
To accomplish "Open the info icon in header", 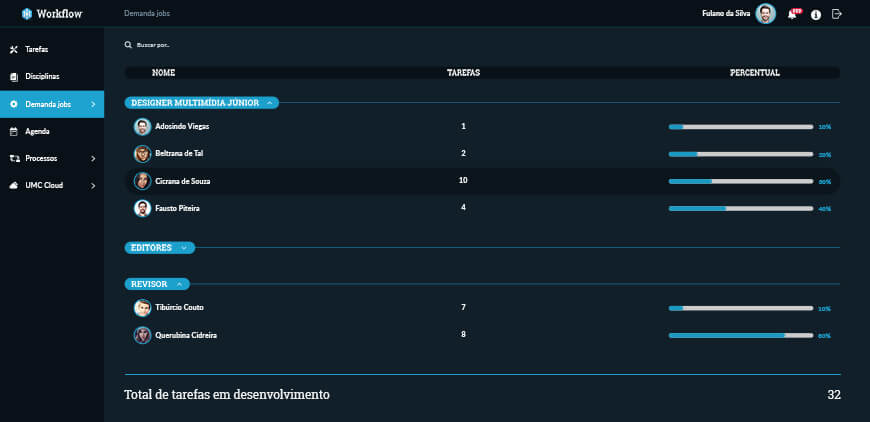I will point(816,14).
